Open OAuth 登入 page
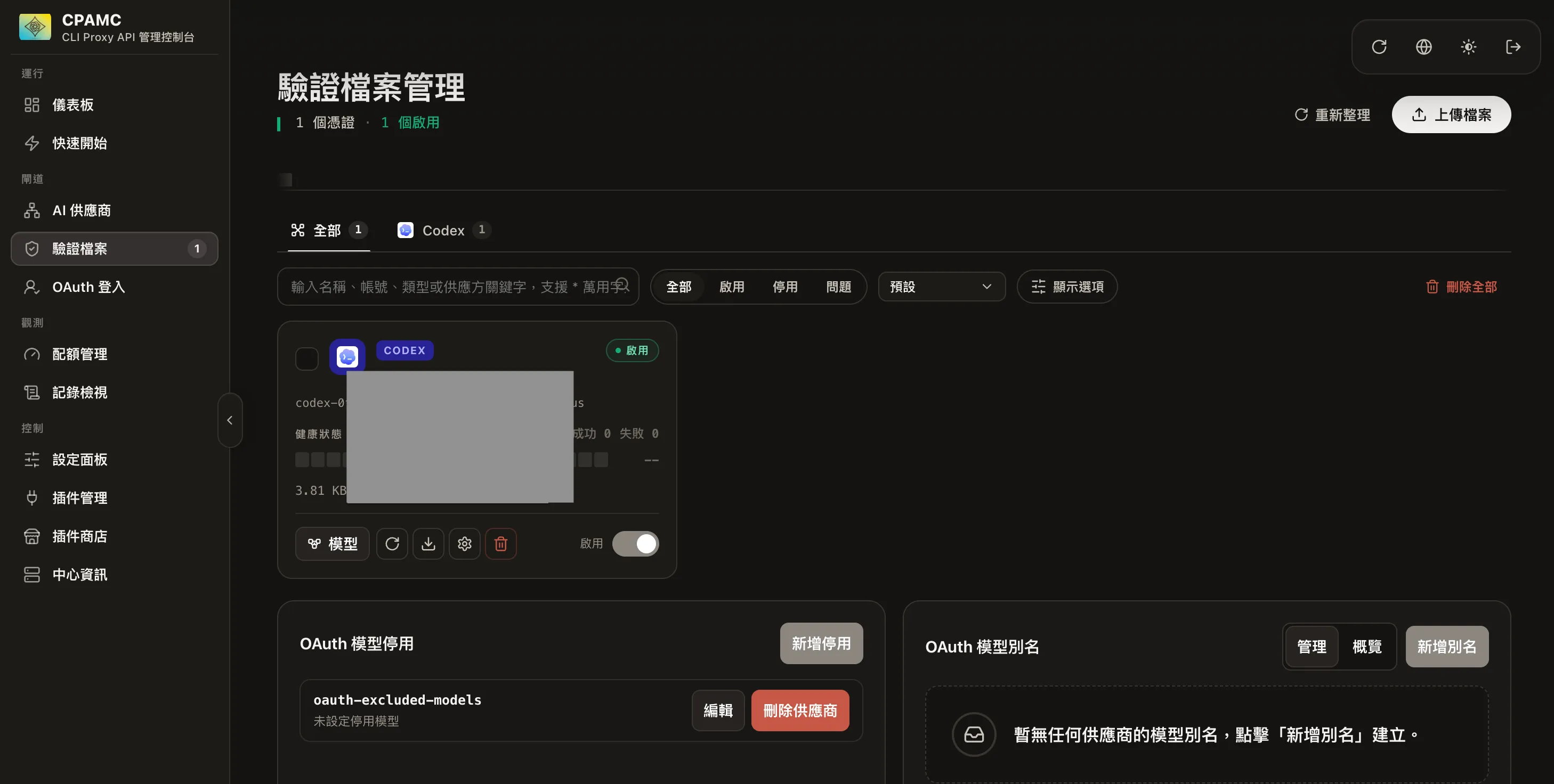Image resolution: width=1554 pixels, height=784 pixels. (115, 287)
